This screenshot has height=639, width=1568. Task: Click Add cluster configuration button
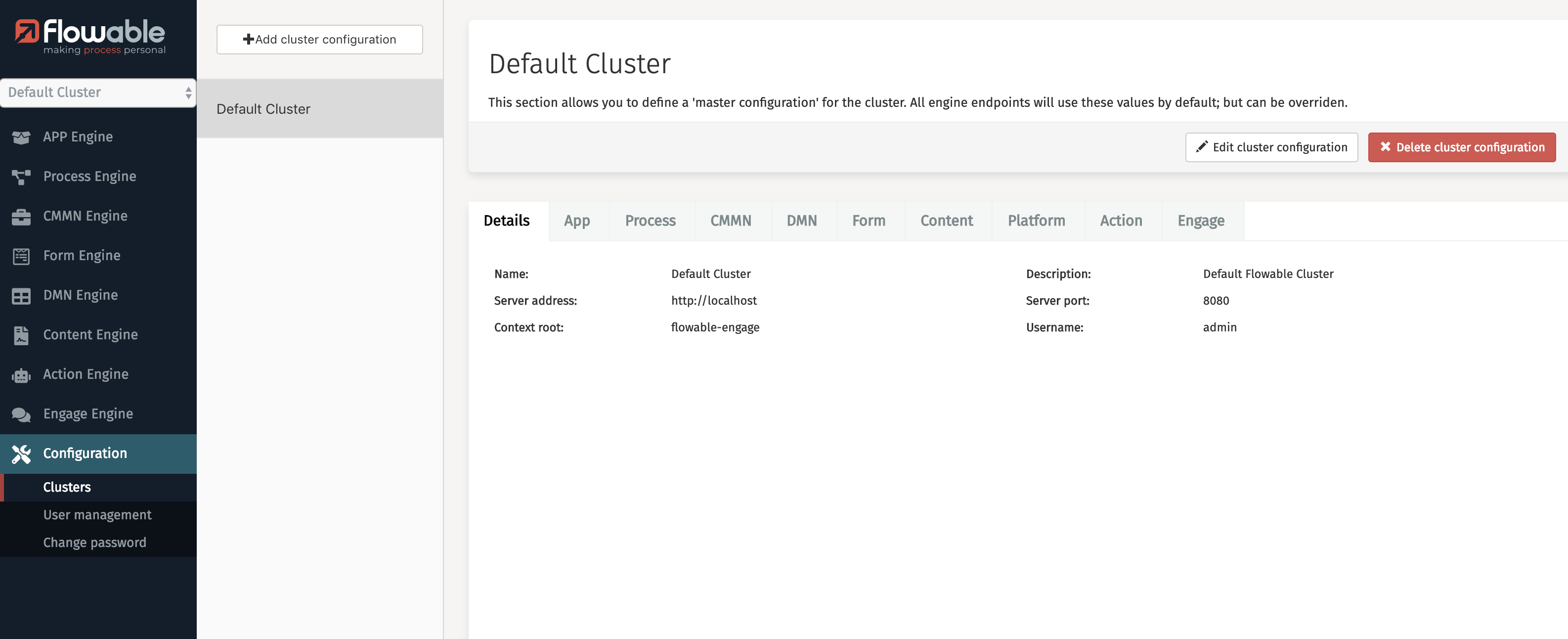coord(319,40)
